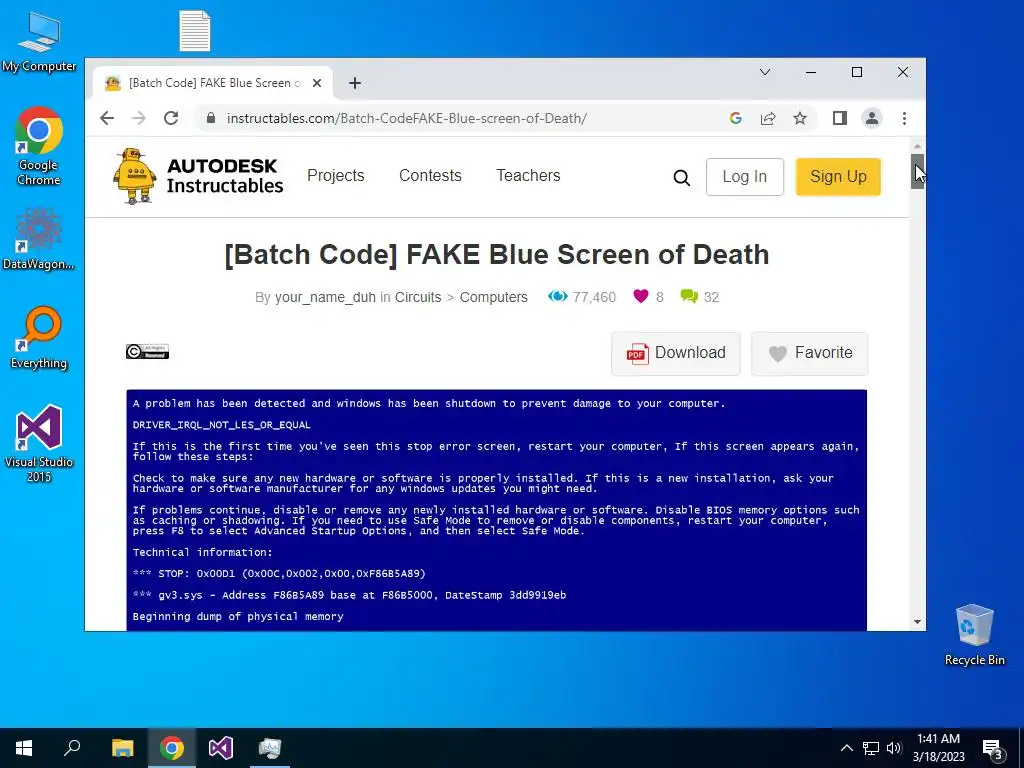Click the page scrollbar thumb
This screenshot has width=1024, height=768.
click(917, 172)
